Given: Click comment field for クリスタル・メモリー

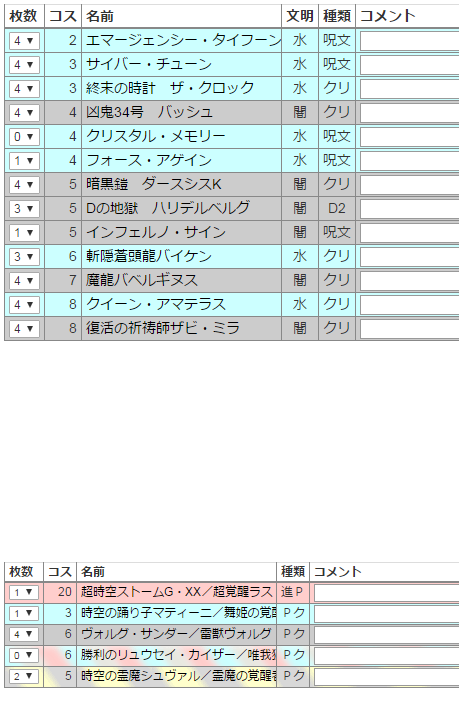Looking at the screenshot, I should (x=410, y=137).
